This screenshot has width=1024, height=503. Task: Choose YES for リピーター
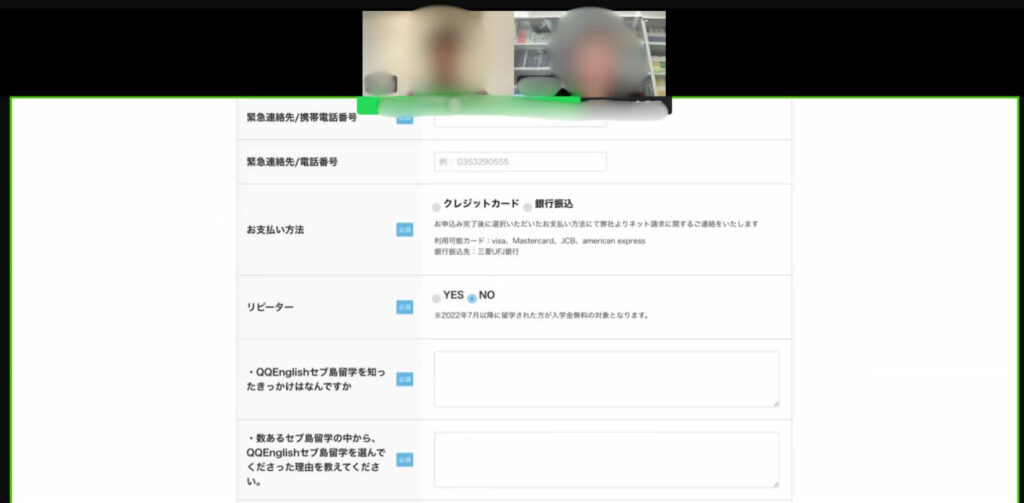(436, 299)
